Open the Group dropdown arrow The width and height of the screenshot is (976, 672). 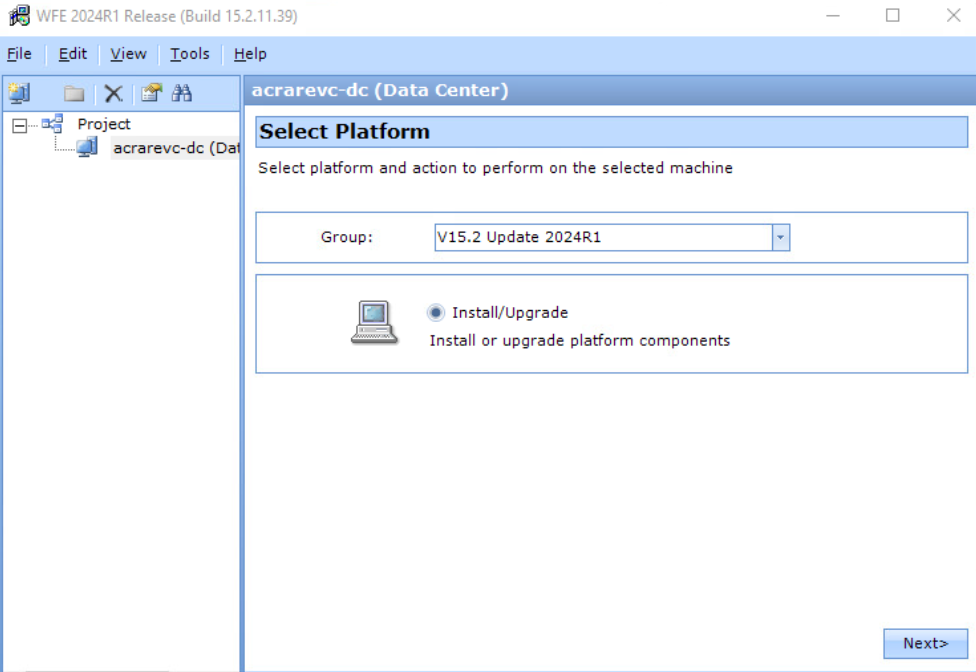pyautogui.click(x=781, y=238)
